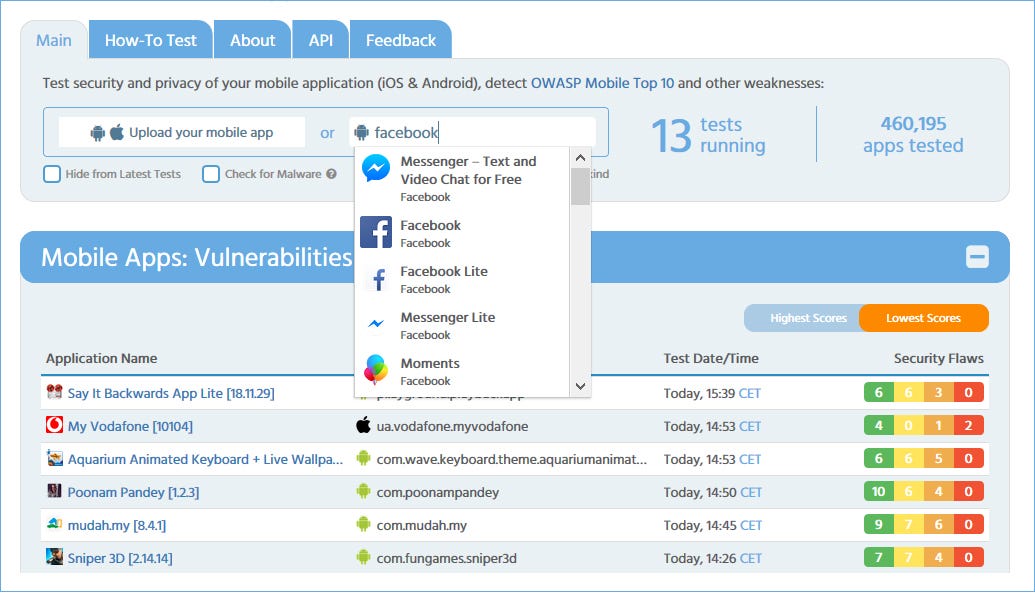This screenshot has width=1035, height=593.
Task: Click the Apple icon beside ua.vodafone.myvodafone
Action: pyautogui.click(x=363, y=425)
